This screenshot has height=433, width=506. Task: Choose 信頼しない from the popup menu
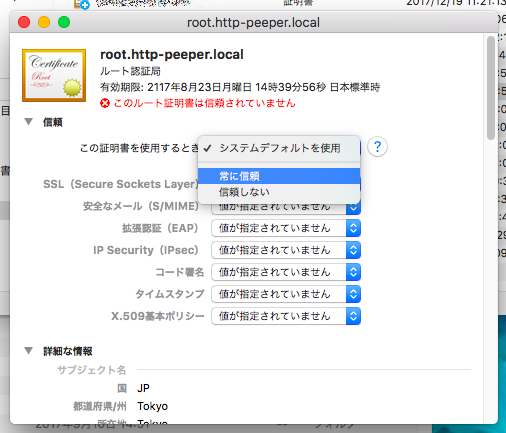(x=279, y=192)
